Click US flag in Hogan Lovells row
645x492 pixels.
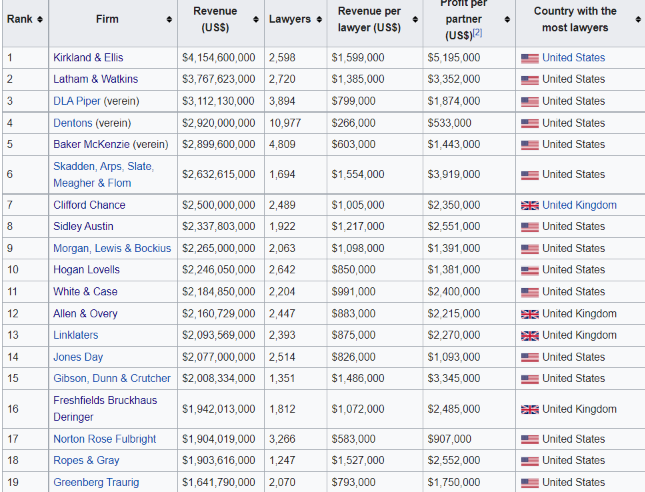pyautogui.click(x=530, y=271)
